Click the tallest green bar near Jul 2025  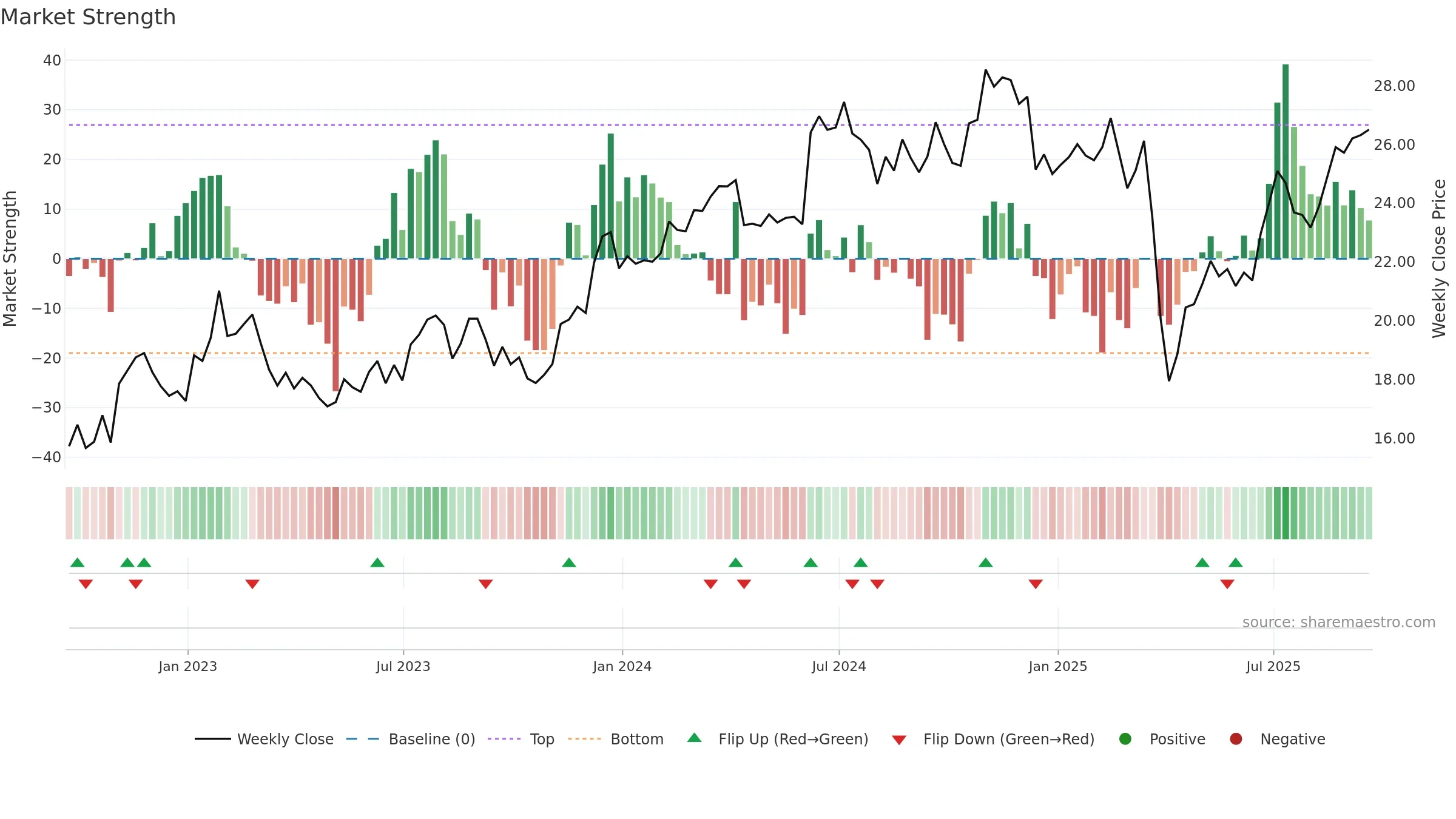coord(1286,161)
